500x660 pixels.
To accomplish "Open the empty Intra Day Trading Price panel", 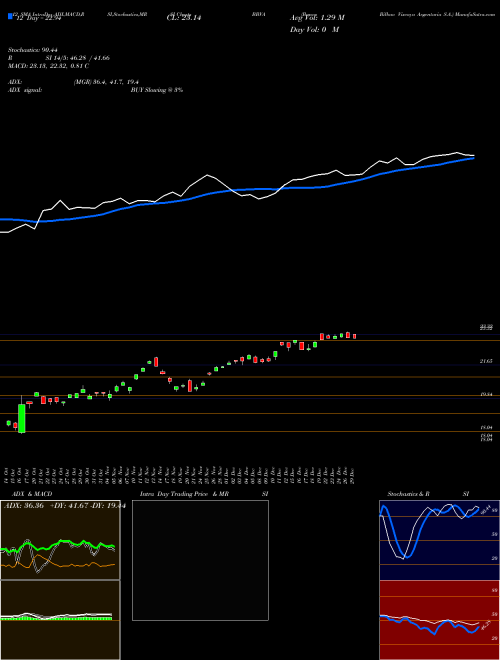I will click(x=200, y=560).
